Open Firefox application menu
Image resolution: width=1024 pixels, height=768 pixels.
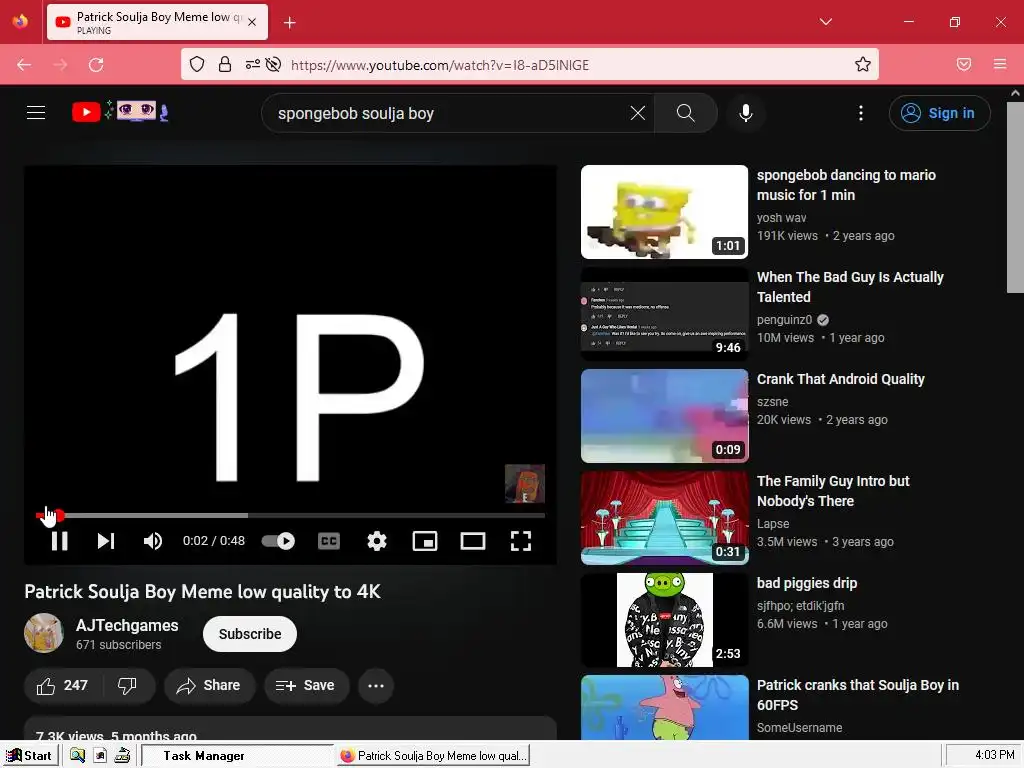point(1000,64)
